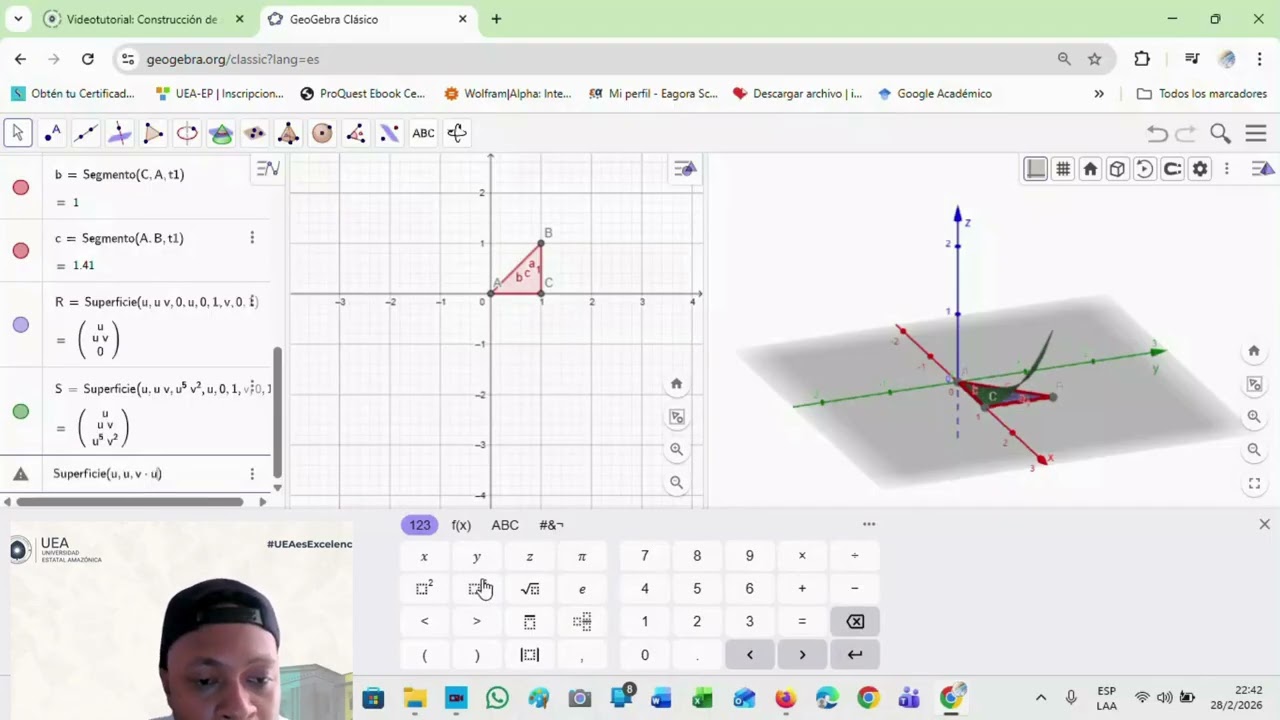Open 3D view settings gear
This screenshot has width=1280, height=720.
point(1200,169)
